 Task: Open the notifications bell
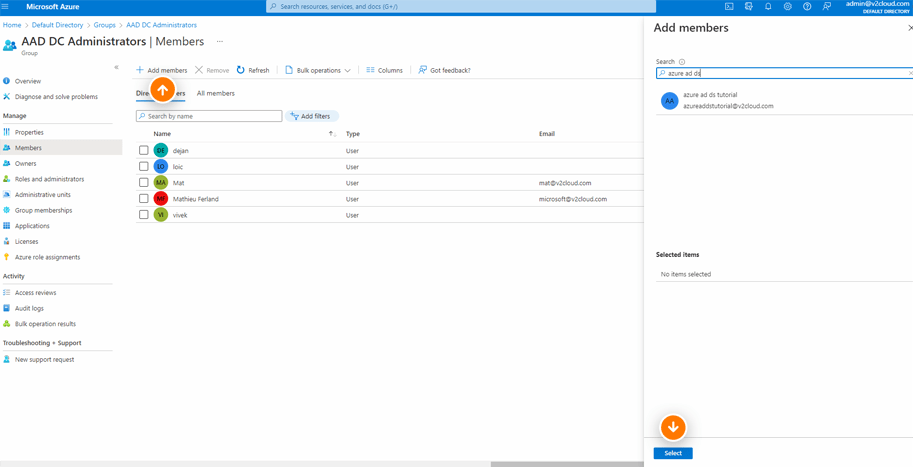[x=768, y=6]
